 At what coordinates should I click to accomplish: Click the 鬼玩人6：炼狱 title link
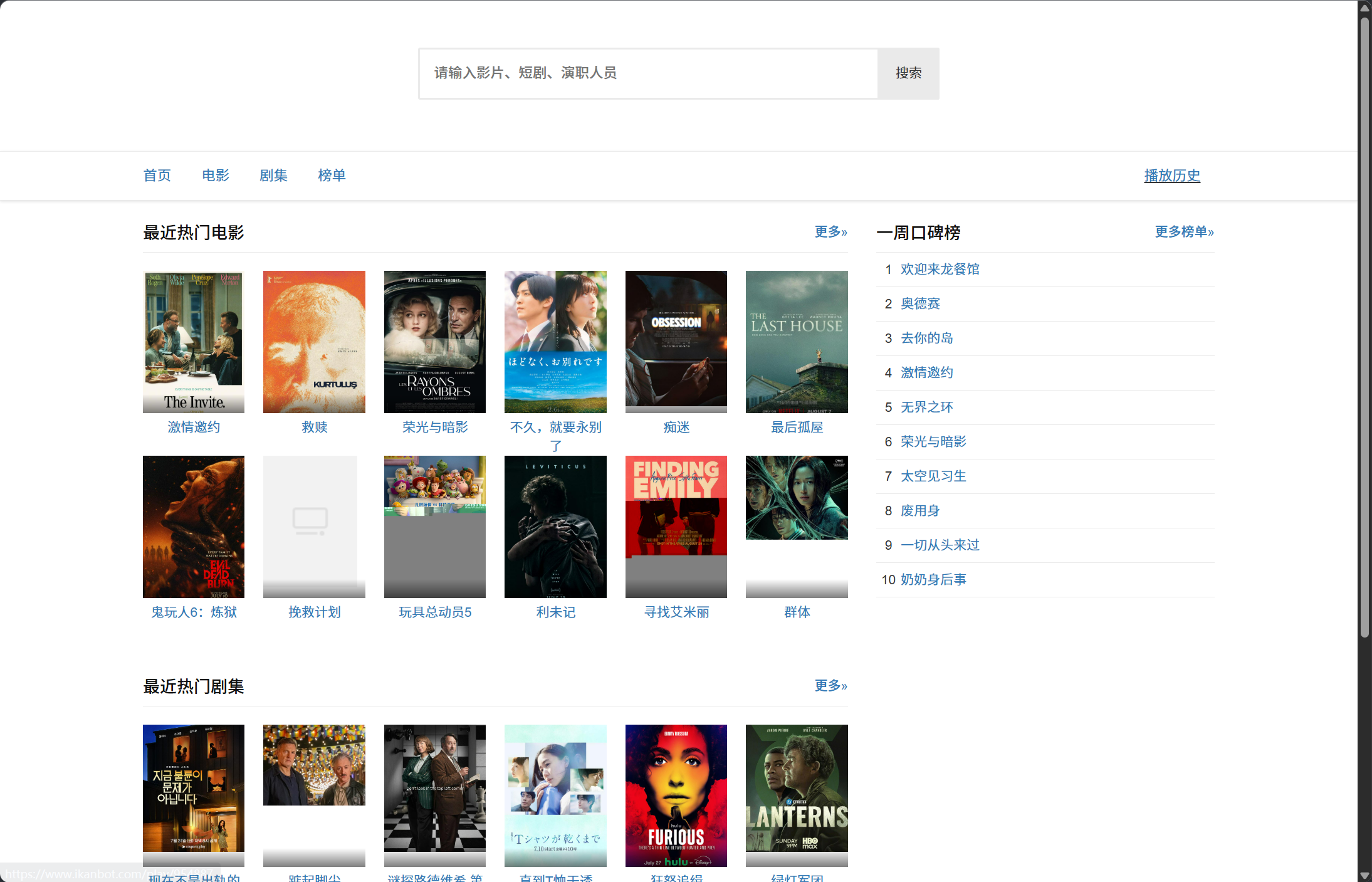(194, 612)
